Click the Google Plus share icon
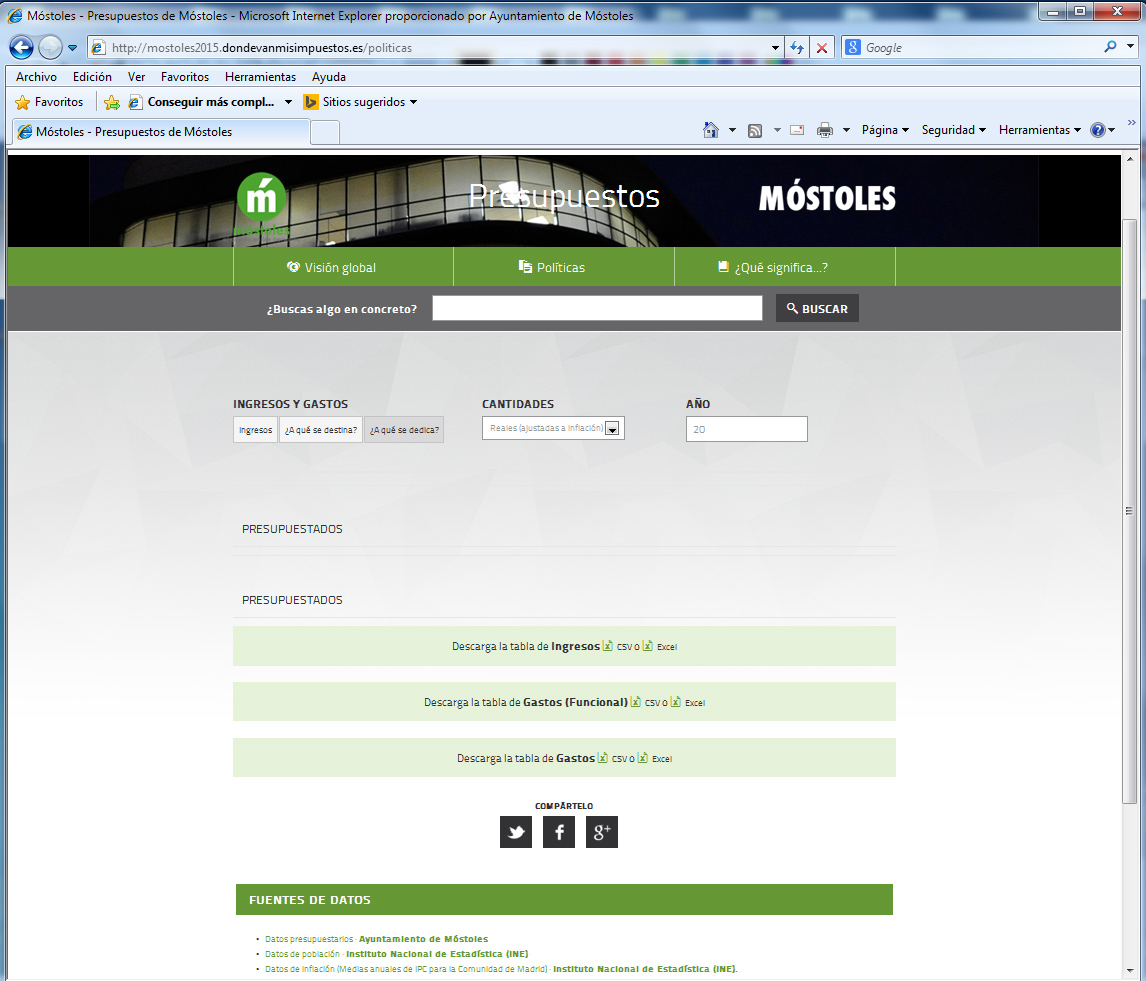Viewport: 1146px width, 981px height. pos(602,832)
